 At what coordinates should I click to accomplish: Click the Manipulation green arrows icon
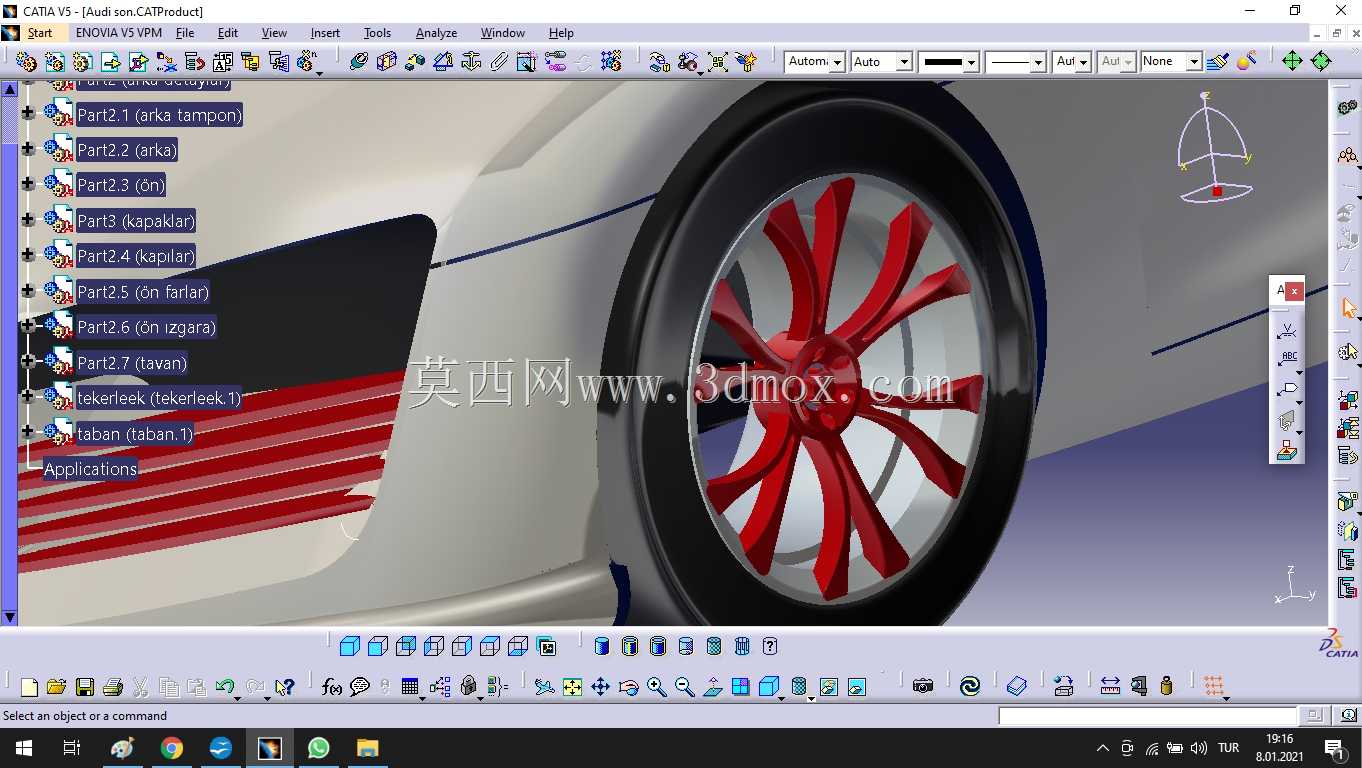(x=1292, y=61)
